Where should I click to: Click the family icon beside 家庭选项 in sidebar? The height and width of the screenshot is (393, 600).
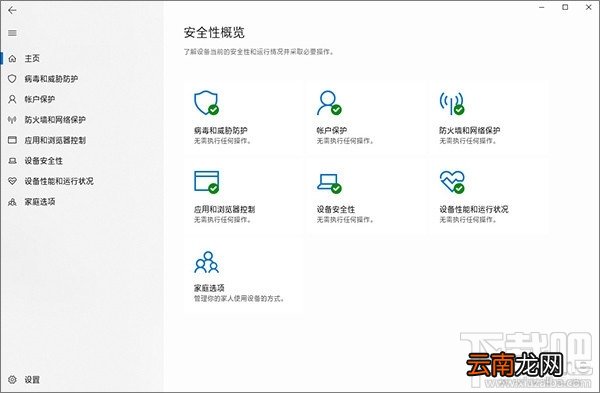pyautogui.click(x=12, y=202)
